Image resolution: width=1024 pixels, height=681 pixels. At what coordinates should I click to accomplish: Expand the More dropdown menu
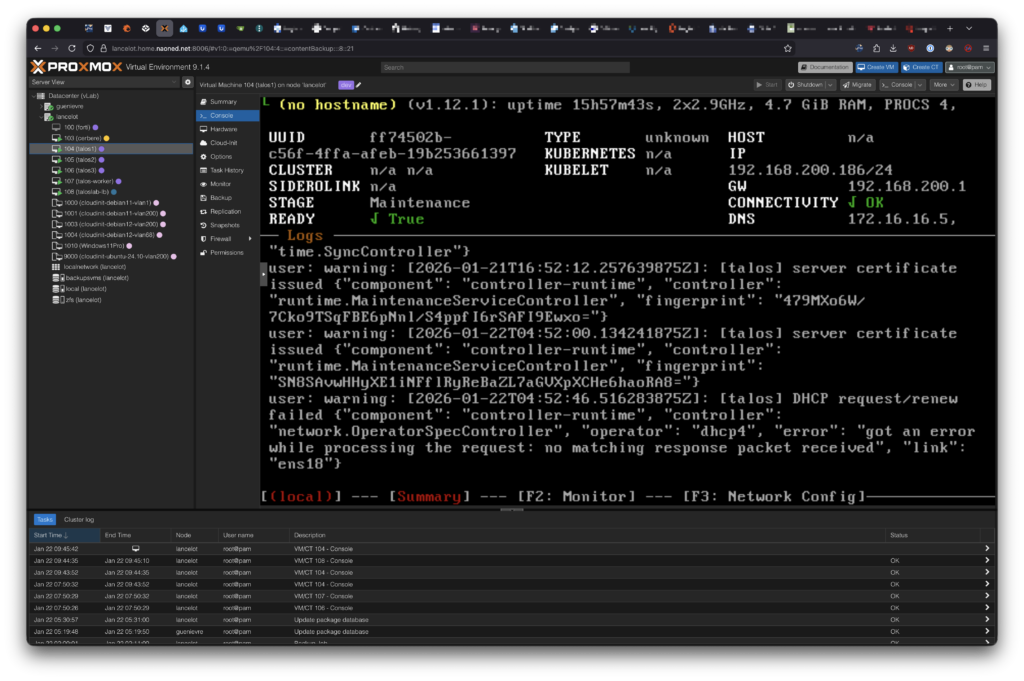[x=943, y=85]
